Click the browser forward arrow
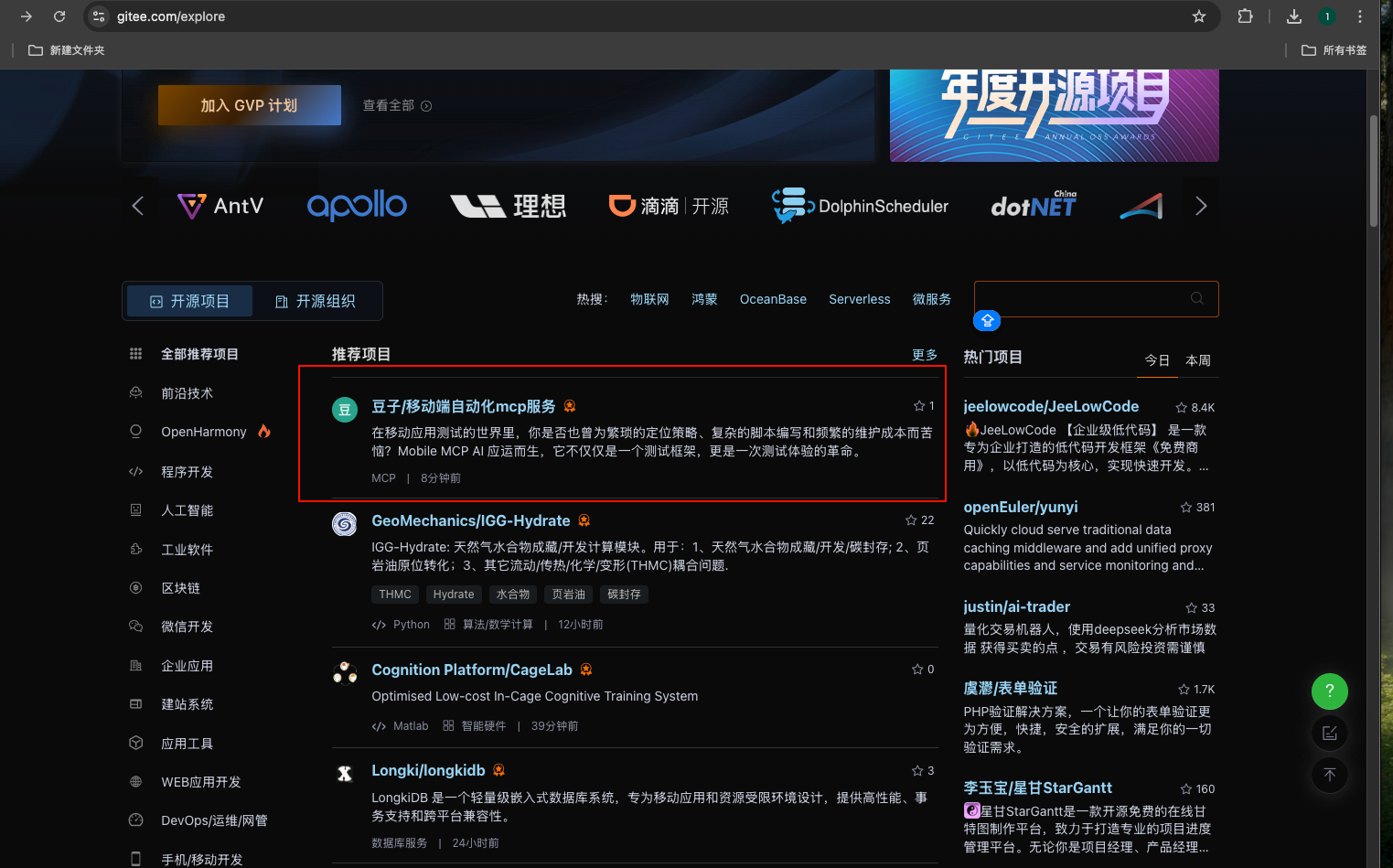This screenshot has height=868, width=1393. [x=27, y=16]
